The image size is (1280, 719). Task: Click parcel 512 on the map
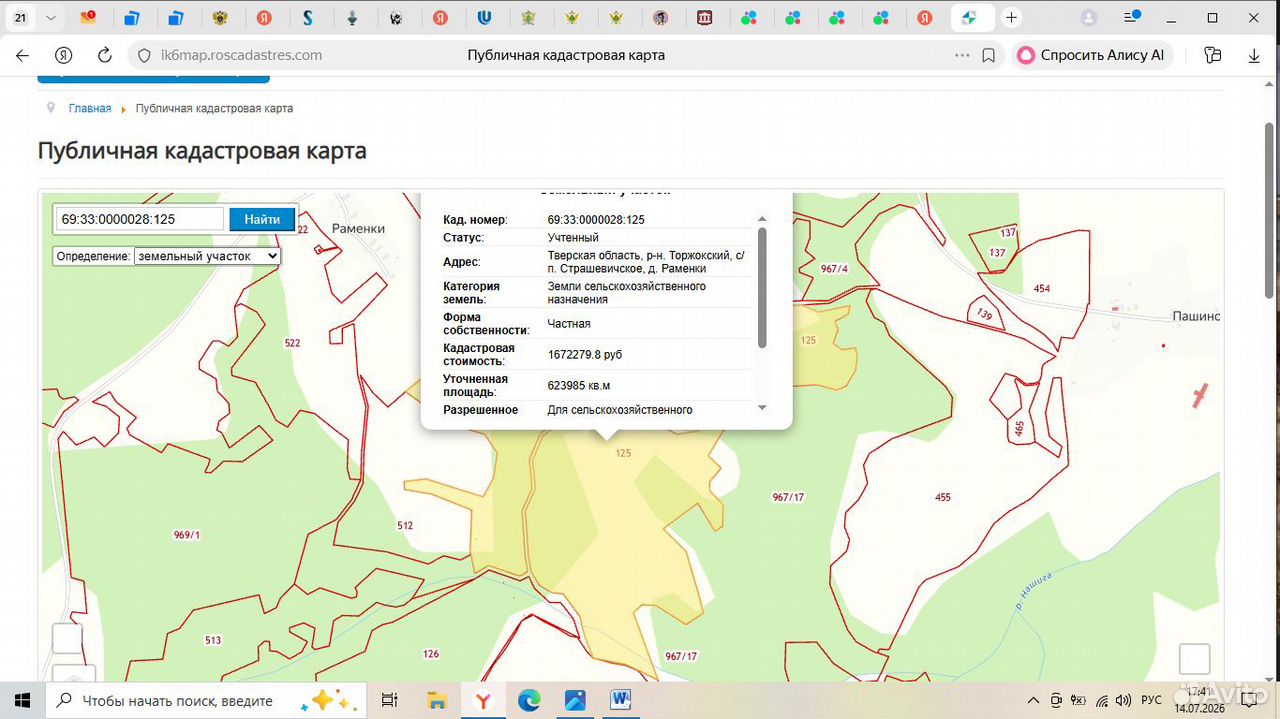click(405, 525)
